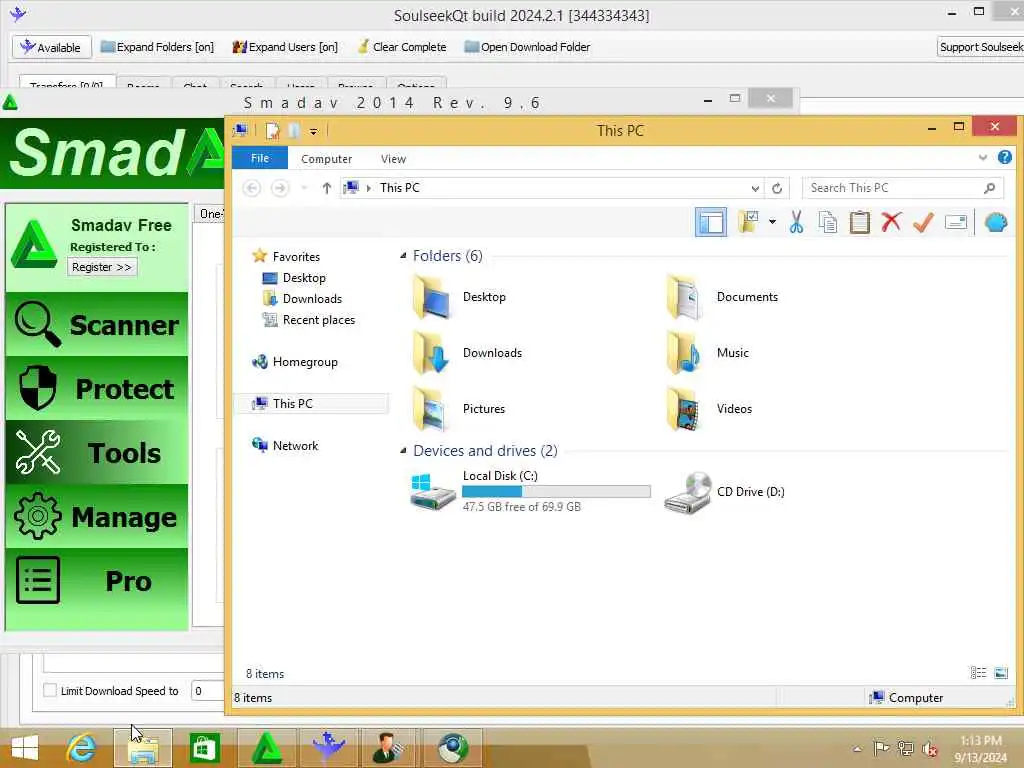Click the Rename toolbar icon
This screenshot has height=768, width=1024.
pyautogui.click(x=955, y=223)
